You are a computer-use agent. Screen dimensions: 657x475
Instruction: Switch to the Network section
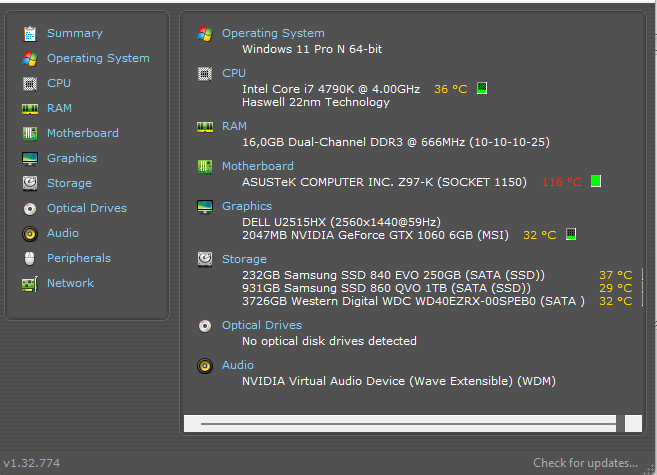click(x=70, y=283)
